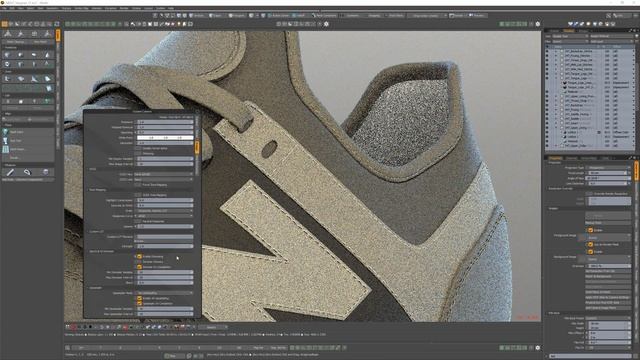Select the second tab next to Properties

(x=571, y=158)
